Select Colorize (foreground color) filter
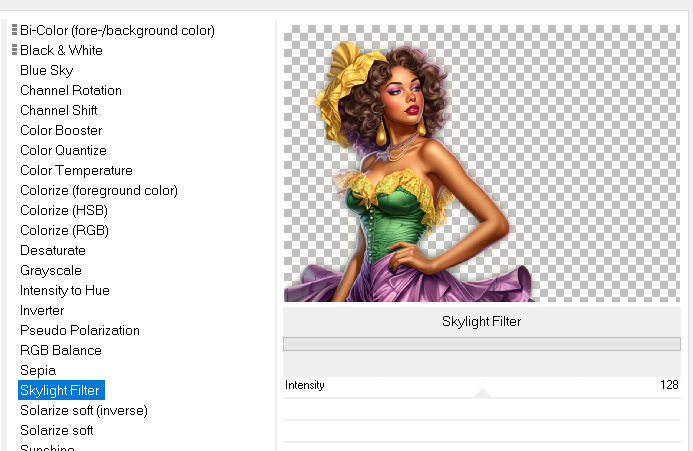This screenshot has width=693, height=451. click(98, 190)
